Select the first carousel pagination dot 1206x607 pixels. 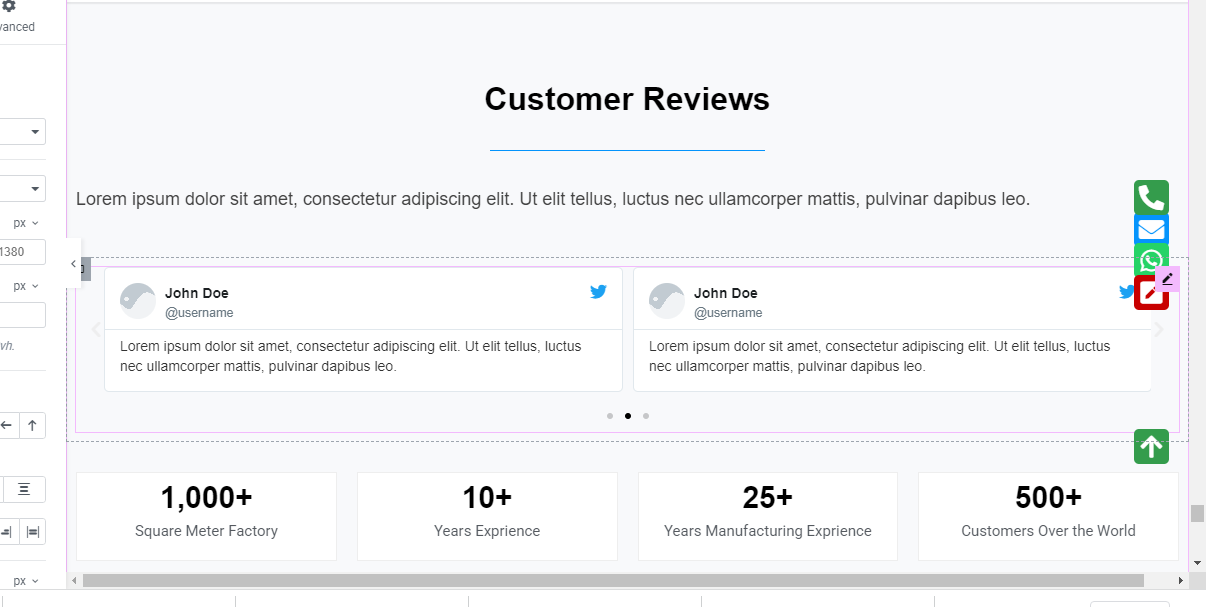[x=610, y=416]
